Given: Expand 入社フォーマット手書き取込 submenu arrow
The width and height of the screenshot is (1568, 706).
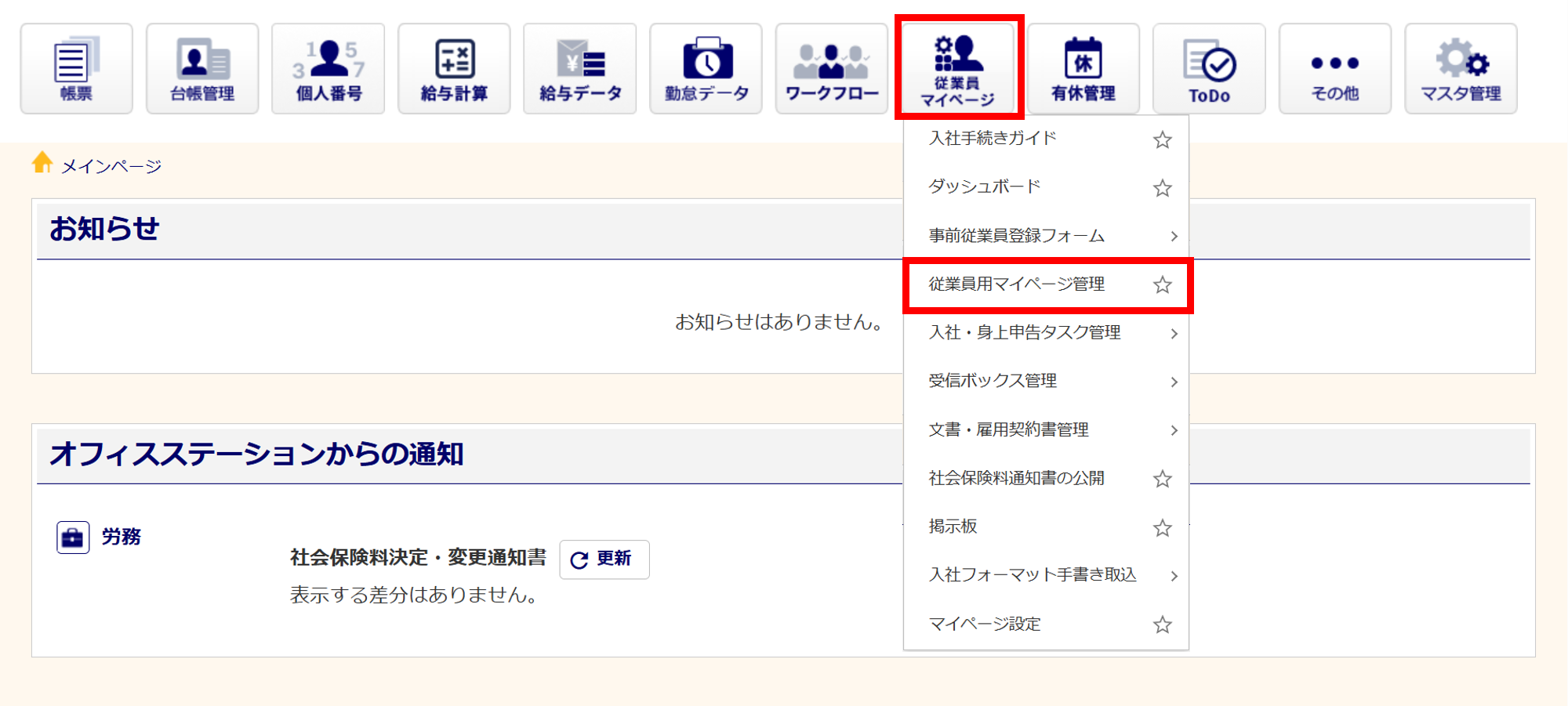Looking at the screenshot, I should point(1174,576).
